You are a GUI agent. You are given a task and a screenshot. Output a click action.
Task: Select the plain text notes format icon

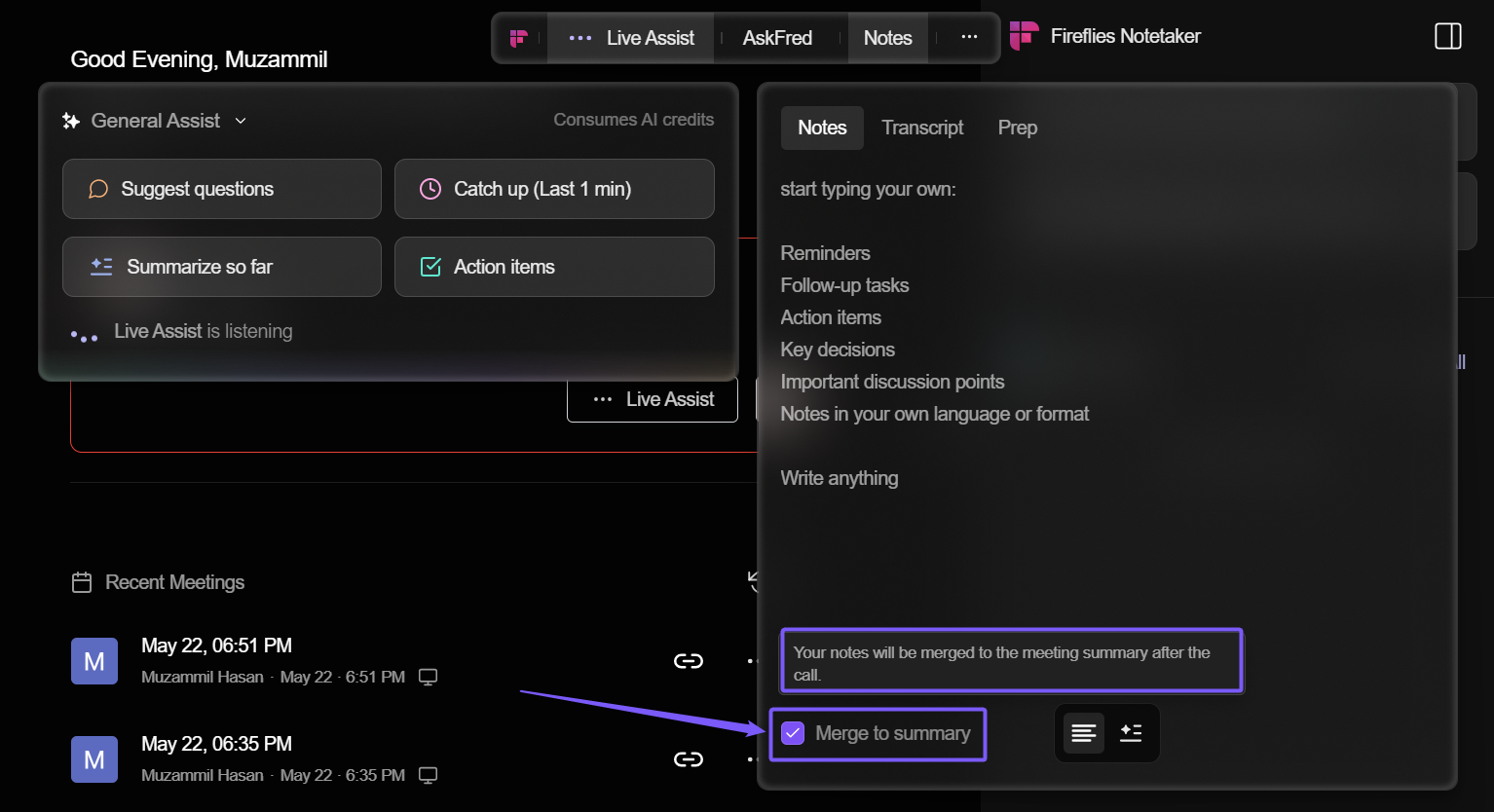(1084, 733)
